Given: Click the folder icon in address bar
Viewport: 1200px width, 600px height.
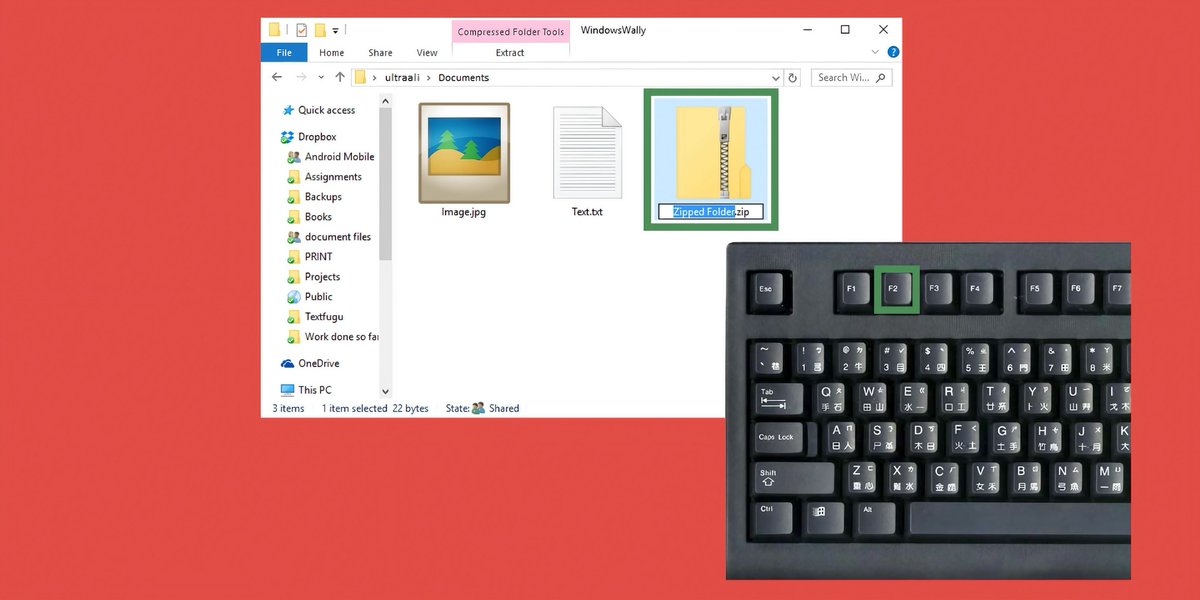Looking at the screenshot, I should coord(360,77).
